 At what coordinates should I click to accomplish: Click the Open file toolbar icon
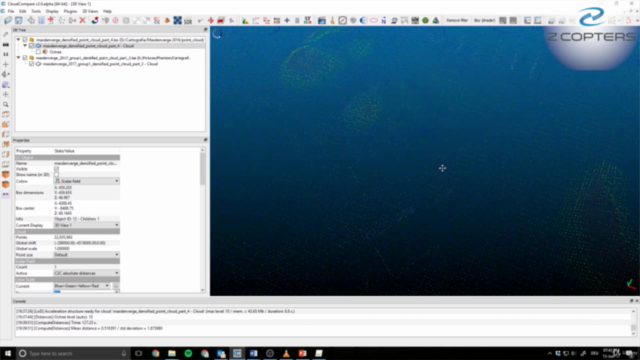pyautogui.click(x=8, y=20)
